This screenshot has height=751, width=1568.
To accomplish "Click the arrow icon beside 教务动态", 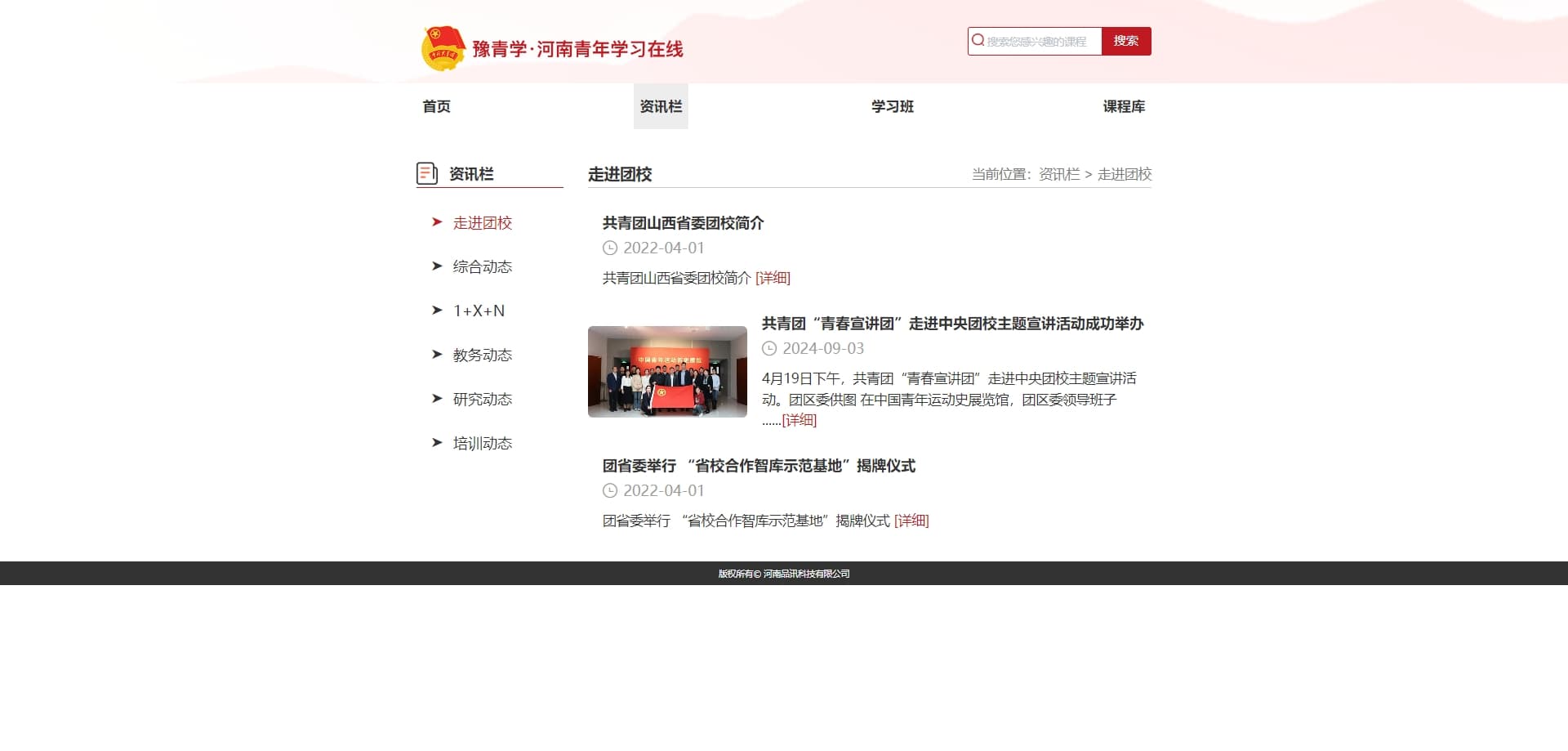I will click(x=437, y=355).
